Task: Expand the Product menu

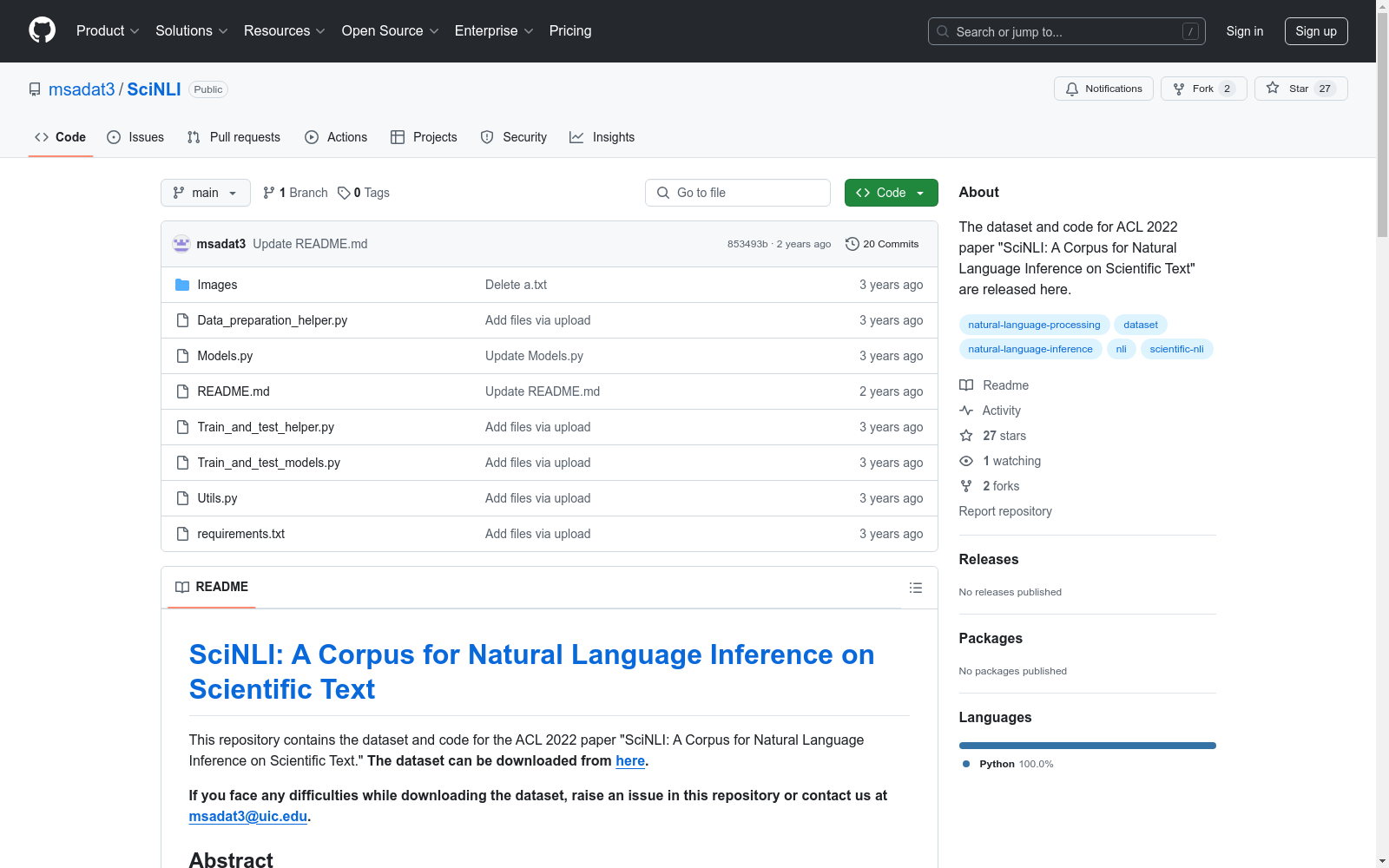Action: point(108,30)
